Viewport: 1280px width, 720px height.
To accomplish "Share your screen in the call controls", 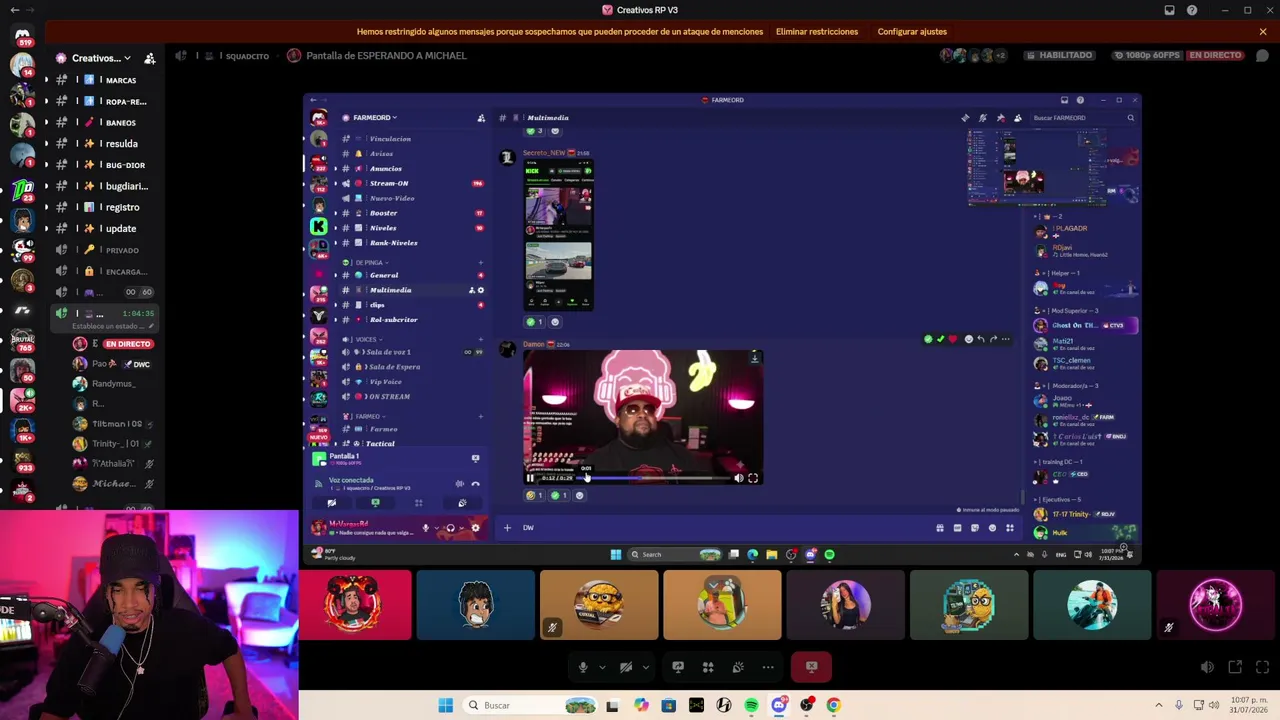I will [x=678, y=667].
